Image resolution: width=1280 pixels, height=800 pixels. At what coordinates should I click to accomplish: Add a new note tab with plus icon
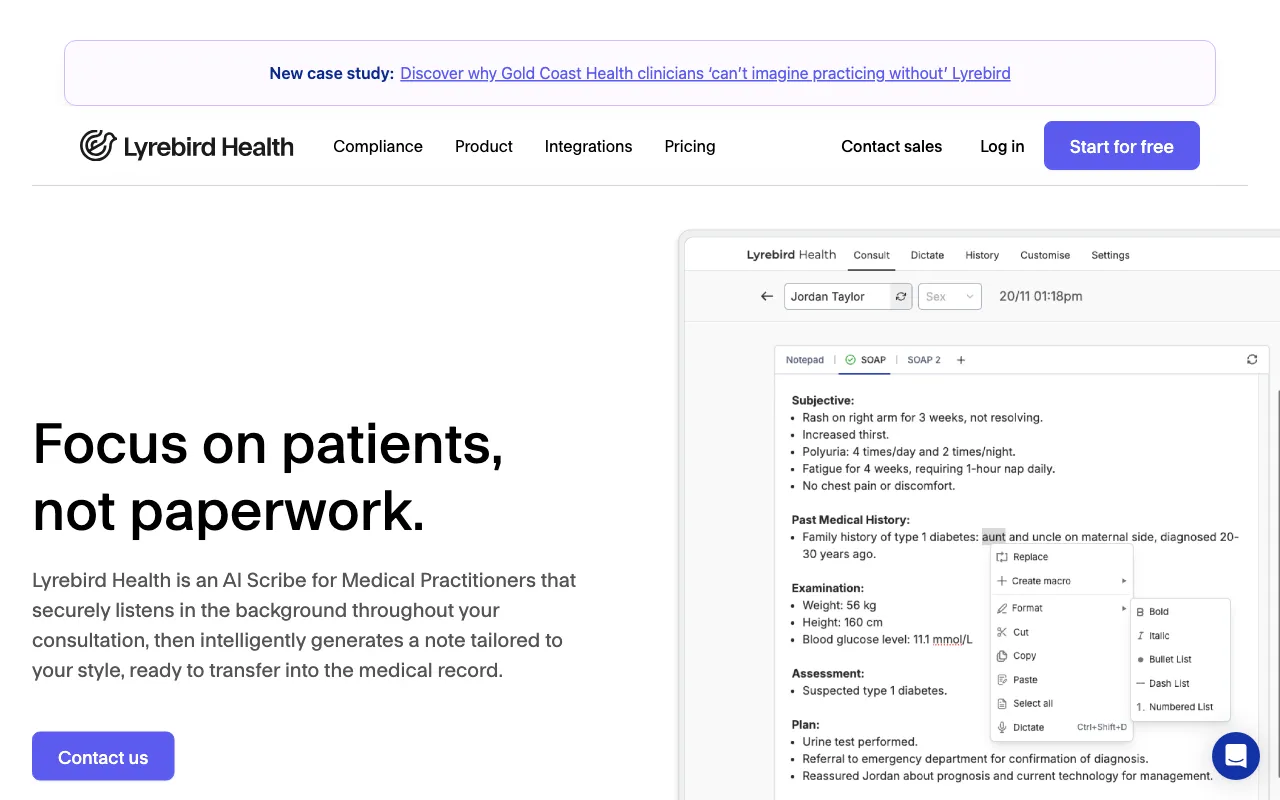click(x=961, y=360)
